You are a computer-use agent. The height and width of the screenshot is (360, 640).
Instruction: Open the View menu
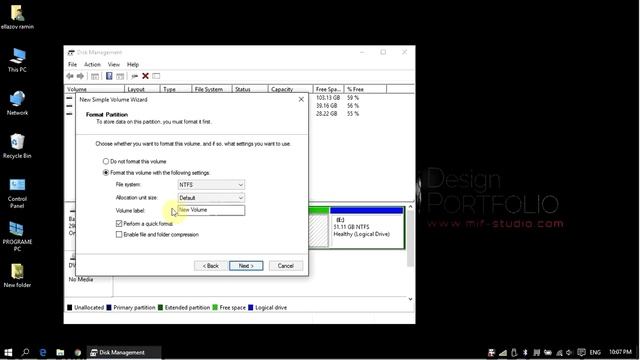click(x=113, y=64)
